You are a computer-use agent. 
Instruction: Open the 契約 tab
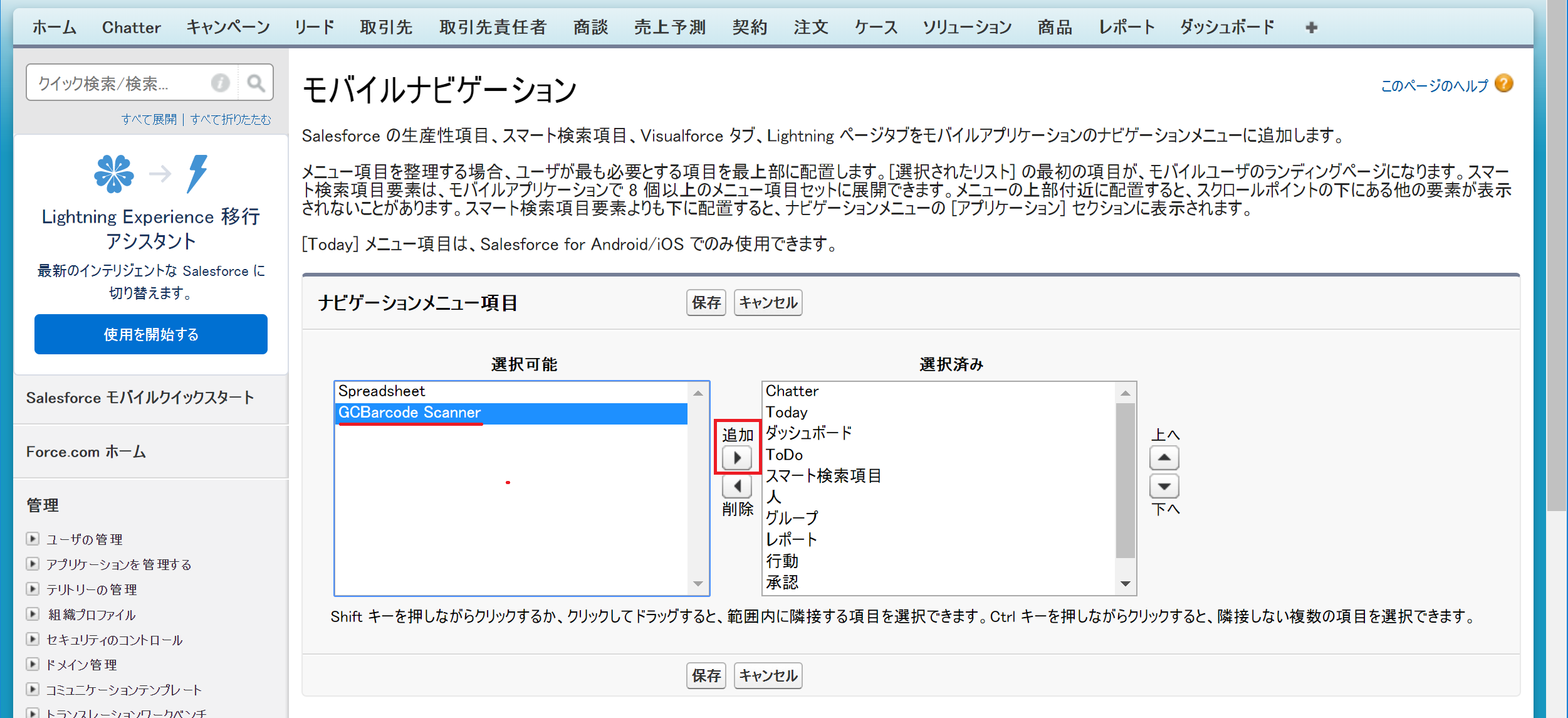click(750, 27)
